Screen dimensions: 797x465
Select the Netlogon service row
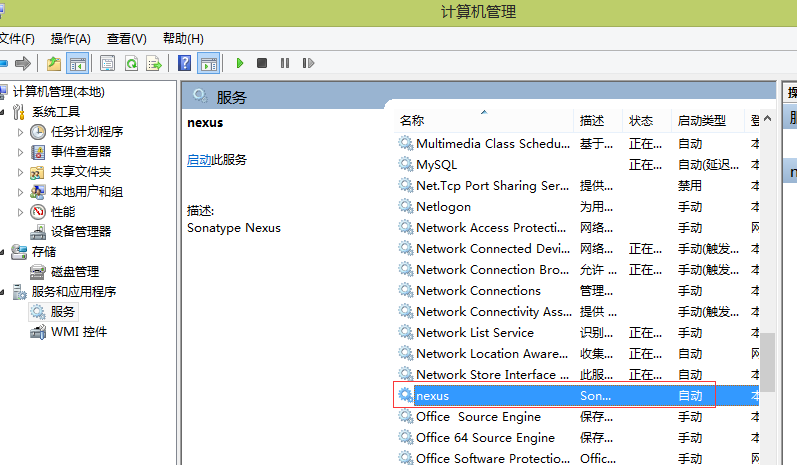[577, 207]
